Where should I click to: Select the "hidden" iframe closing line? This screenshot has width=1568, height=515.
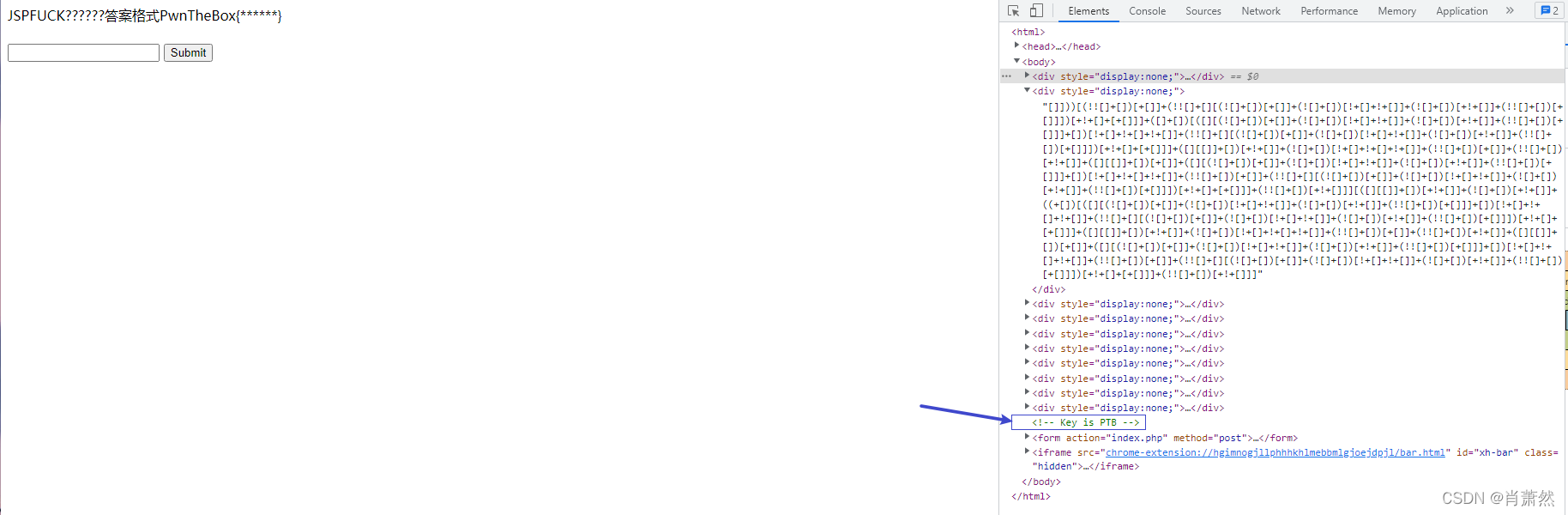1085,467
